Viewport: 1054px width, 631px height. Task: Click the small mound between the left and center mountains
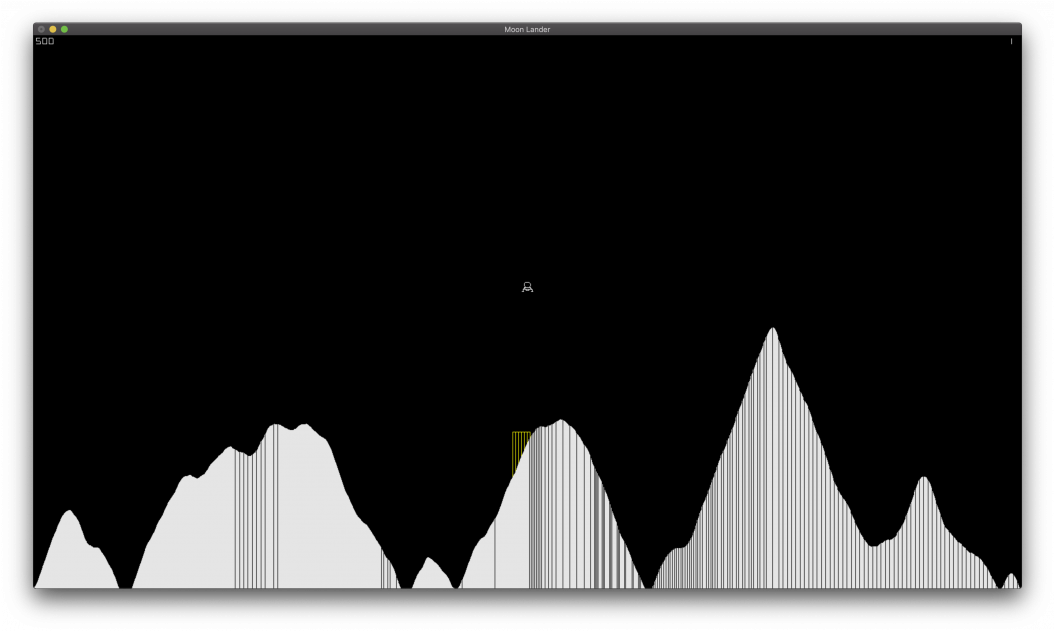(x=429, y=562)
